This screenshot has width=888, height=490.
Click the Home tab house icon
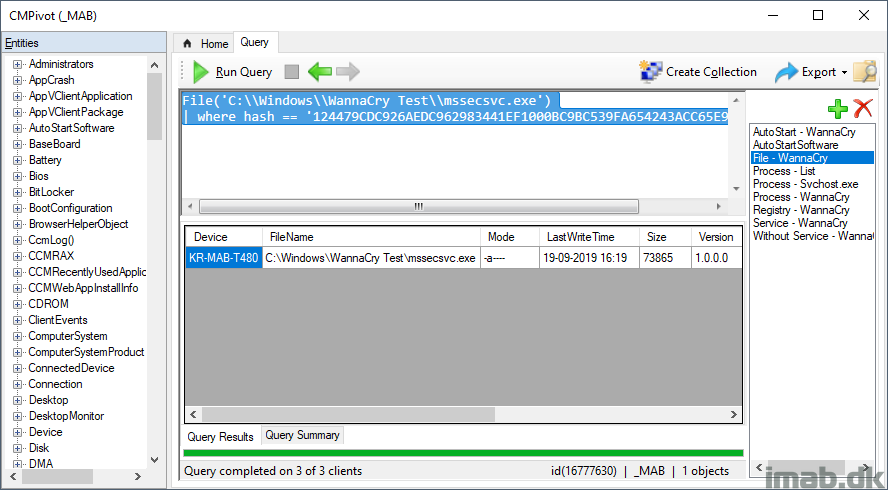coord(187,44)
